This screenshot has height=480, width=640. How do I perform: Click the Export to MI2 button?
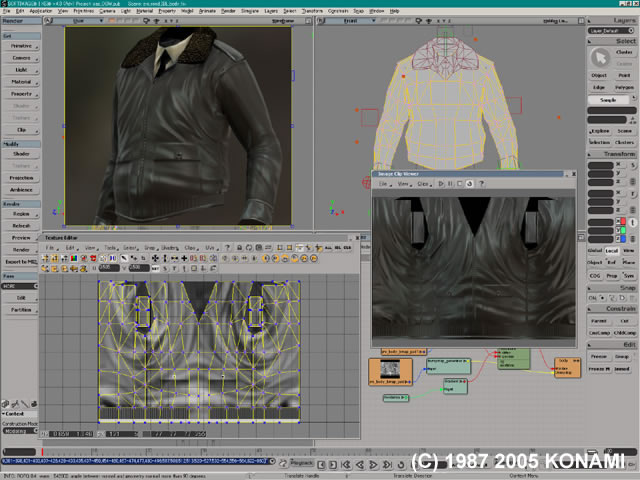pos(21,262)
